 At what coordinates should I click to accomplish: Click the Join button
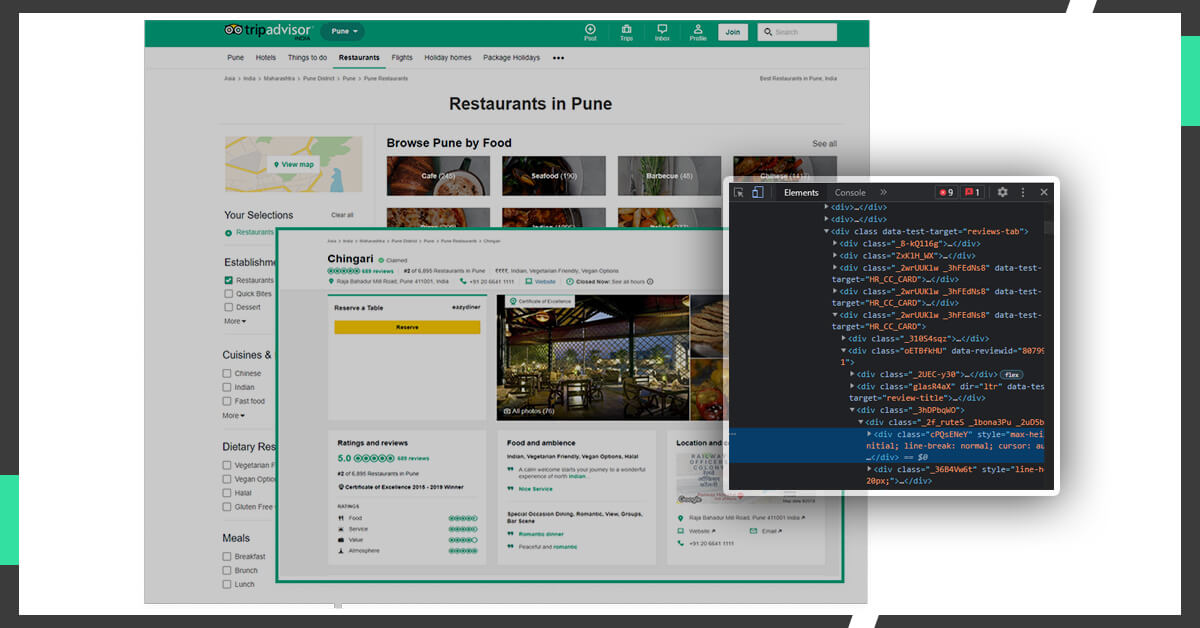click(x=733, y=31)
